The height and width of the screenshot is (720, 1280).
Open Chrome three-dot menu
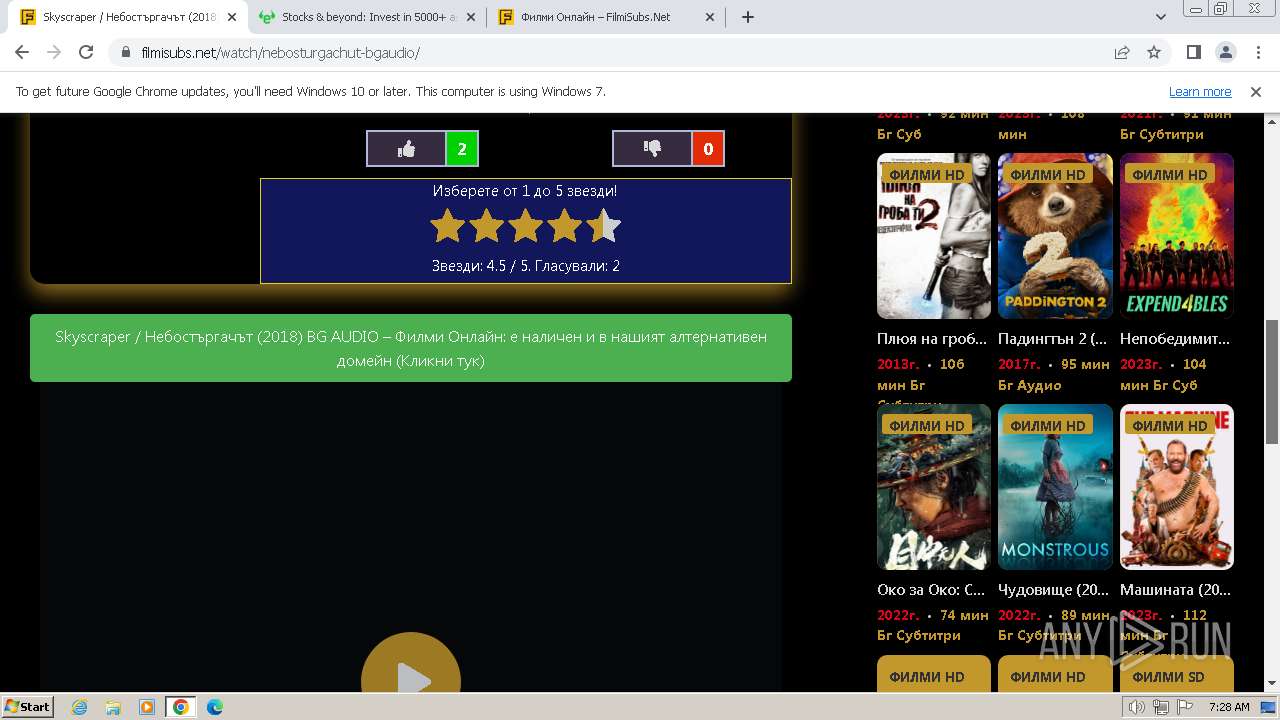coord(1257,52)
